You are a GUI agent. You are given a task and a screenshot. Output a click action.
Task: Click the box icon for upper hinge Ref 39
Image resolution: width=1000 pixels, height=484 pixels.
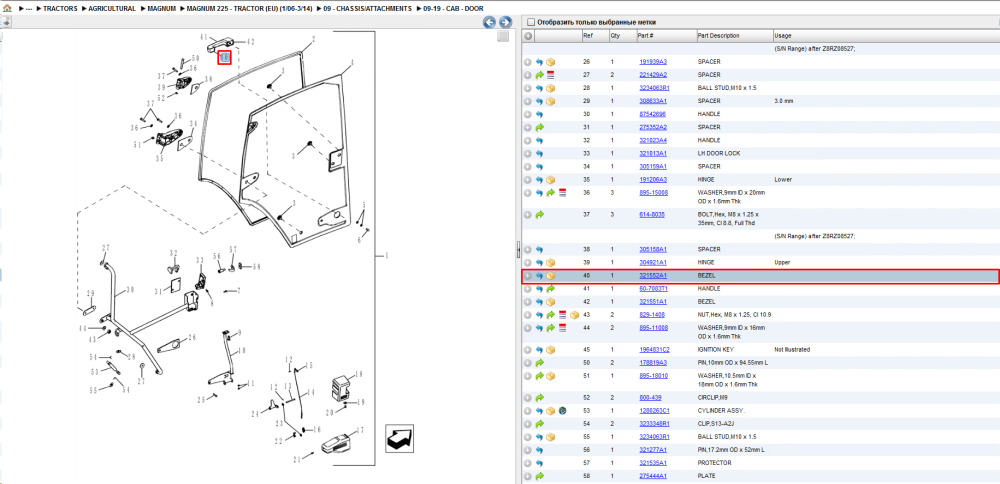tap(550, 263)
